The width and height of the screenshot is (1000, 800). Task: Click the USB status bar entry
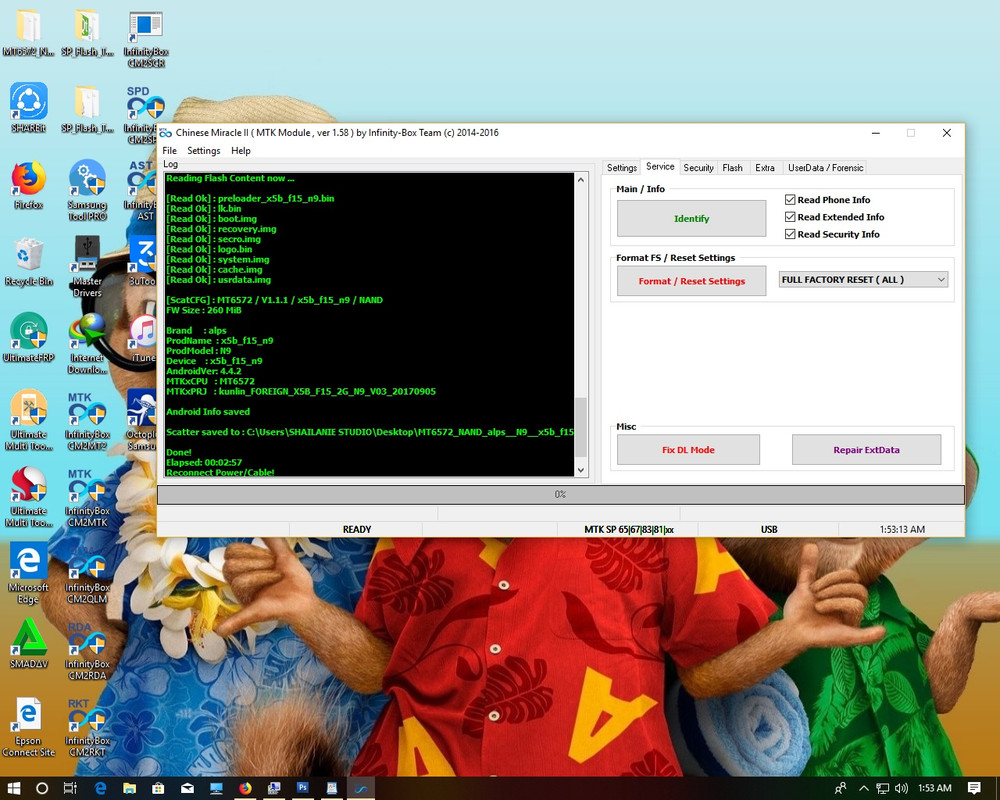768,530
